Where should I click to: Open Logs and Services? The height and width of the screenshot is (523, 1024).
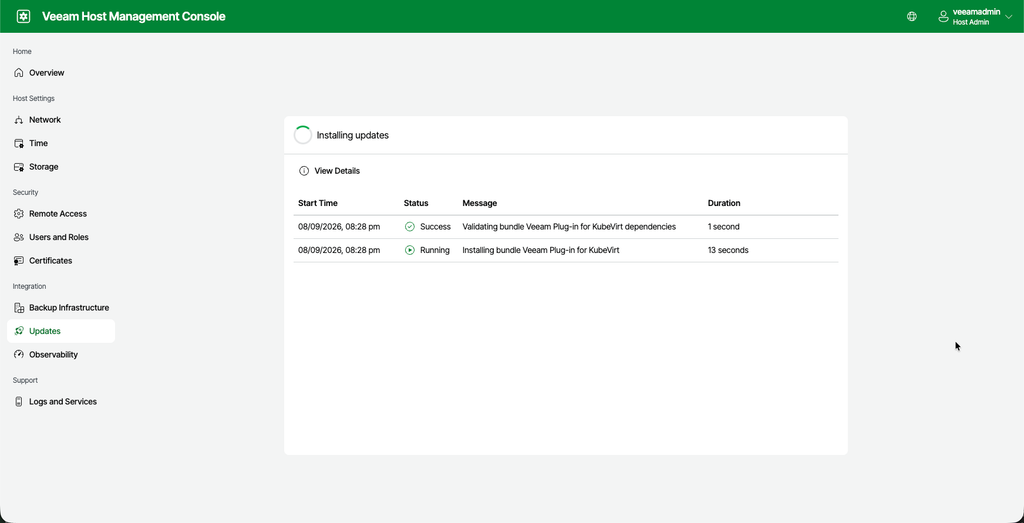[61, 402]
